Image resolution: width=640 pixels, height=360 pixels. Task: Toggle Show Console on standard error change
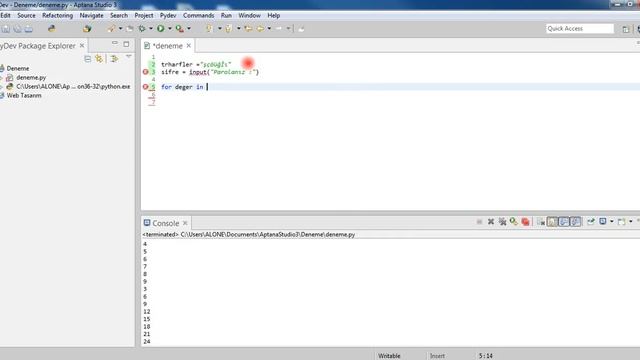[x=575, y=222]
